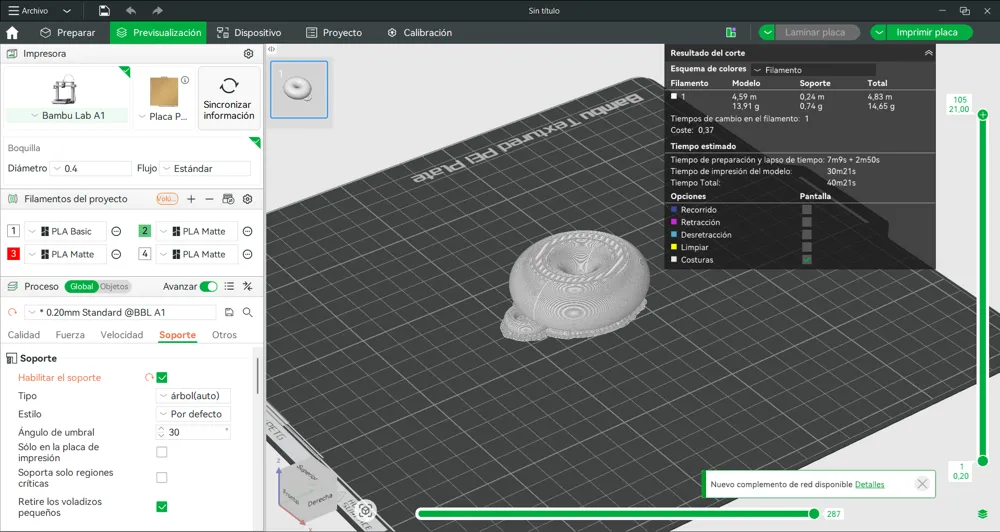The image size is (1000, 532).
Task: Open the Tipo árbol(auto) dropdown
Action: [193, 395]
